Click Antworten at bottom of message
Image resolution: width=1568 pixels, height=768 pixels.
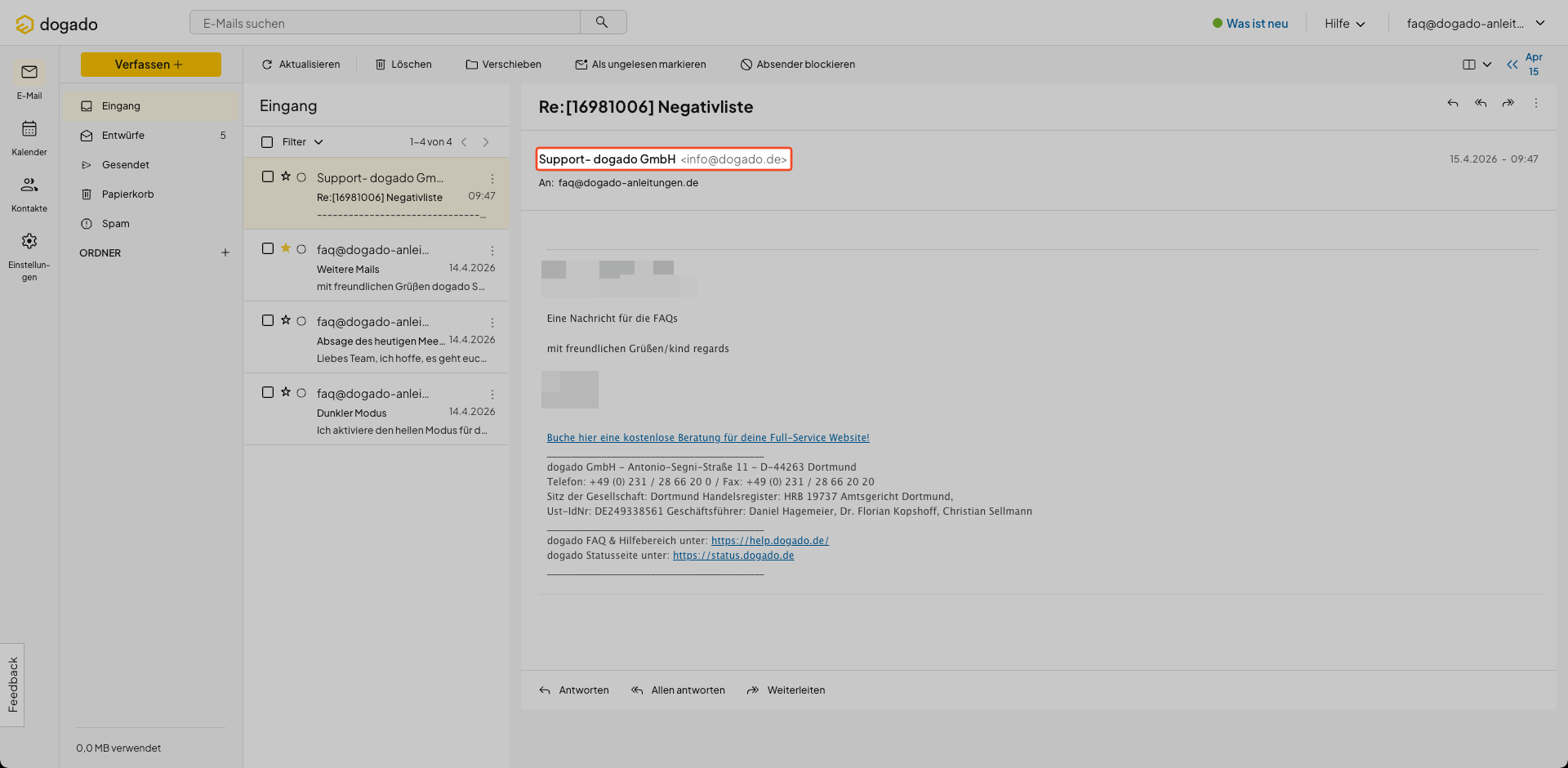tap(574, 690)
